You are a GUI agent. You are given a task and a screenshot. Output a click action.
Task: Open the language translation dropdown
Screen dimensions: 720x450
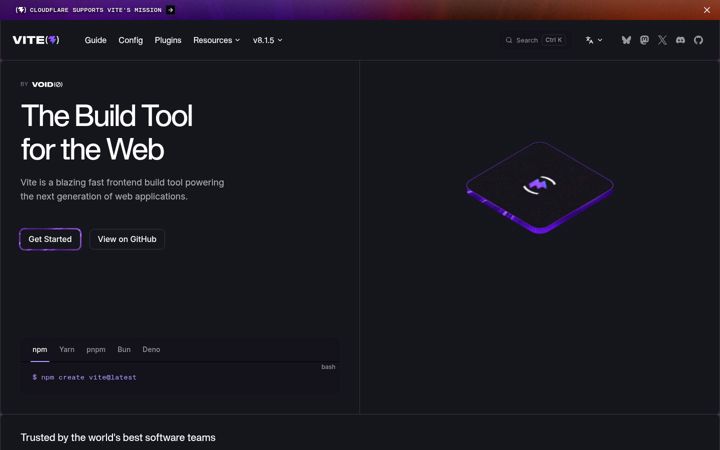(594, 40)
